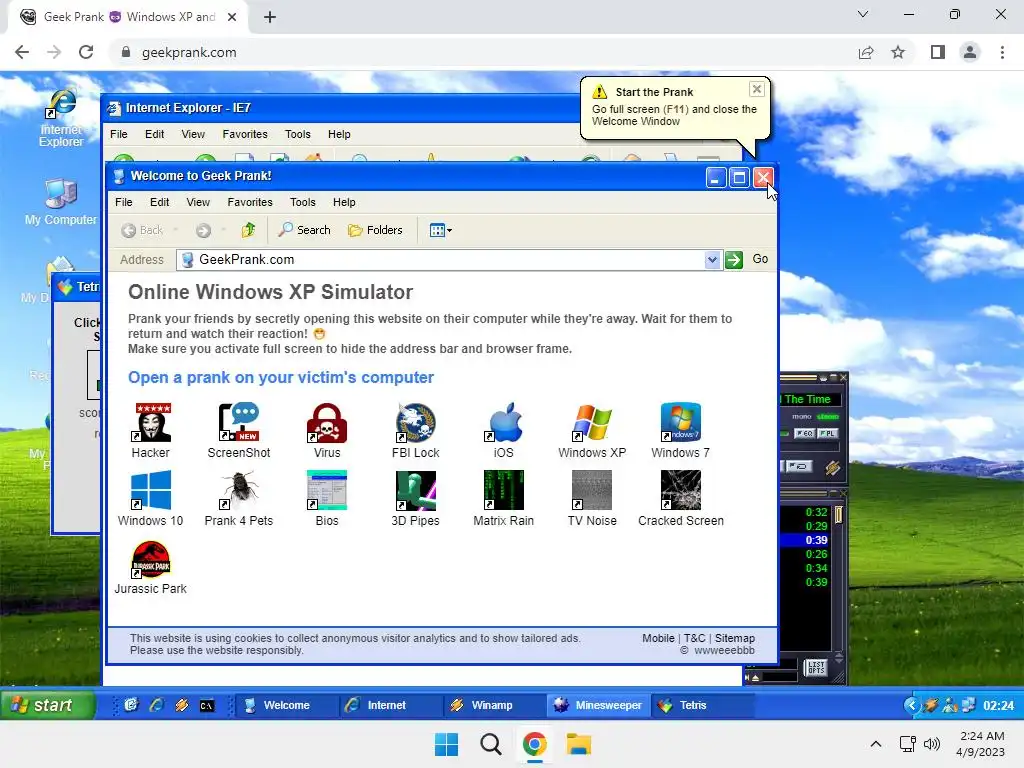Viewport: 1024px width, 768px height.
Task: Switch to Tetris taskbar button
Action: click(x=702, y=705)
